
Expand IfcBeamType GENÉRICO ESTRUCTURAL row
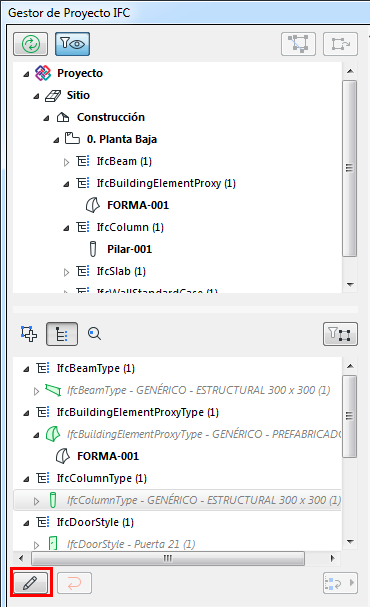tap(36, 391)
